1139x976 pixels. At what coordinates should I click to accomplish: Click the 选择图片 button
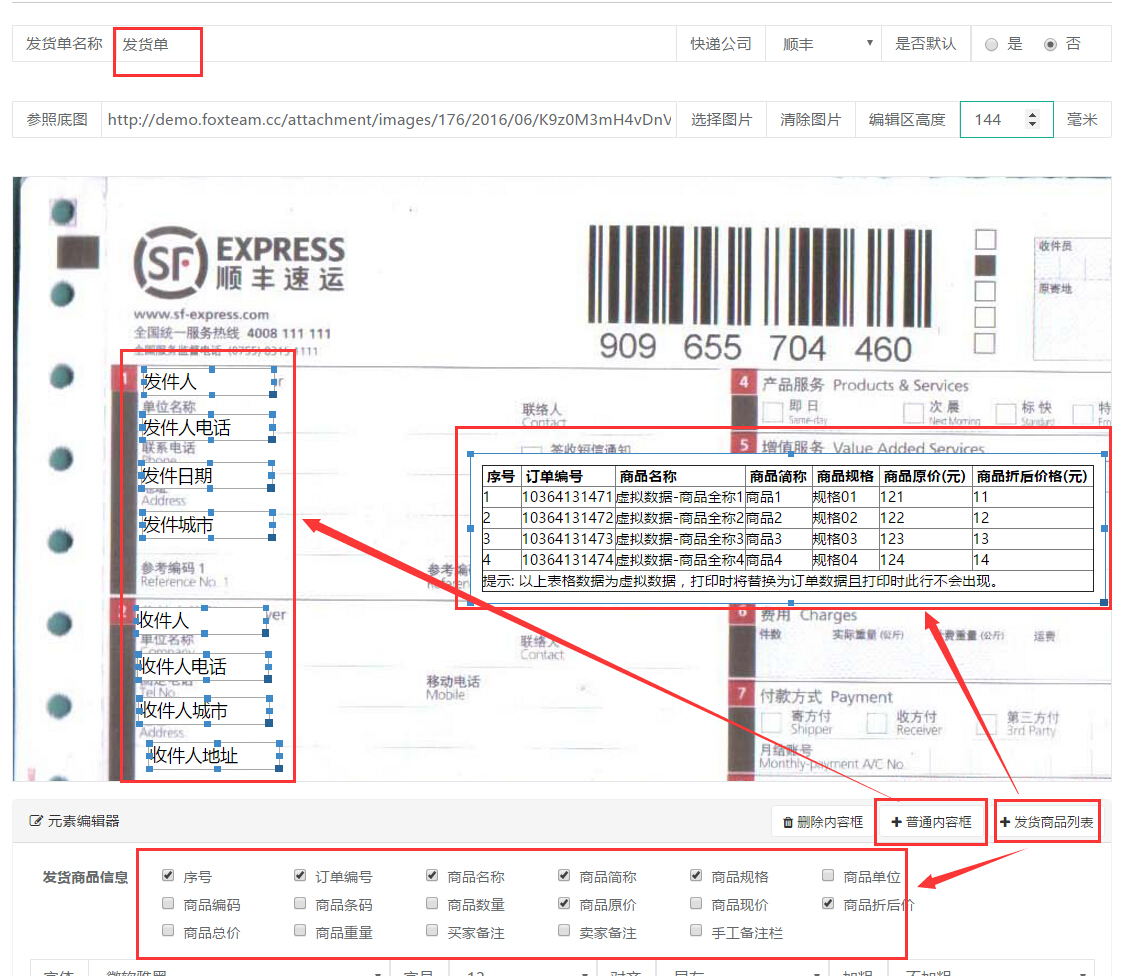pyautogui.click(x=721, y=120)
